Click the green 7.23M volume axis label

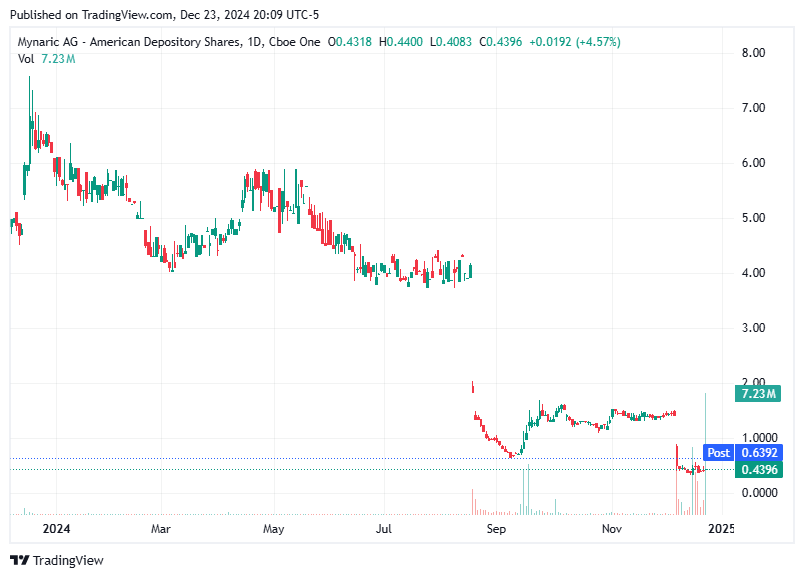(x=758, y=394)
